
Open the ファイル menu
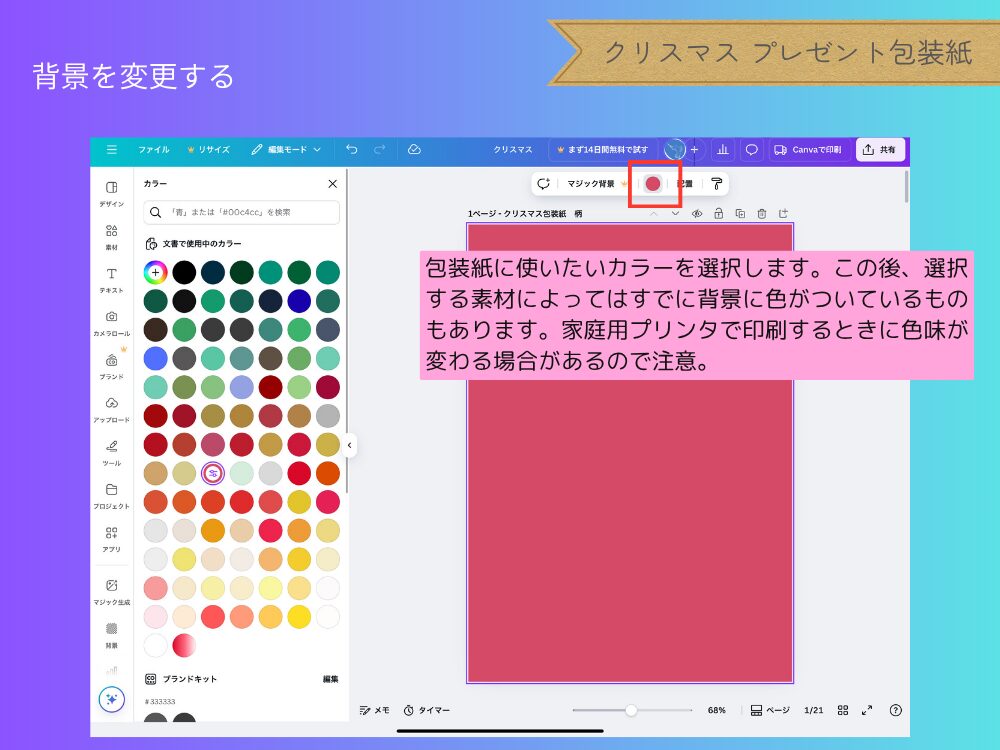[155, 149]
